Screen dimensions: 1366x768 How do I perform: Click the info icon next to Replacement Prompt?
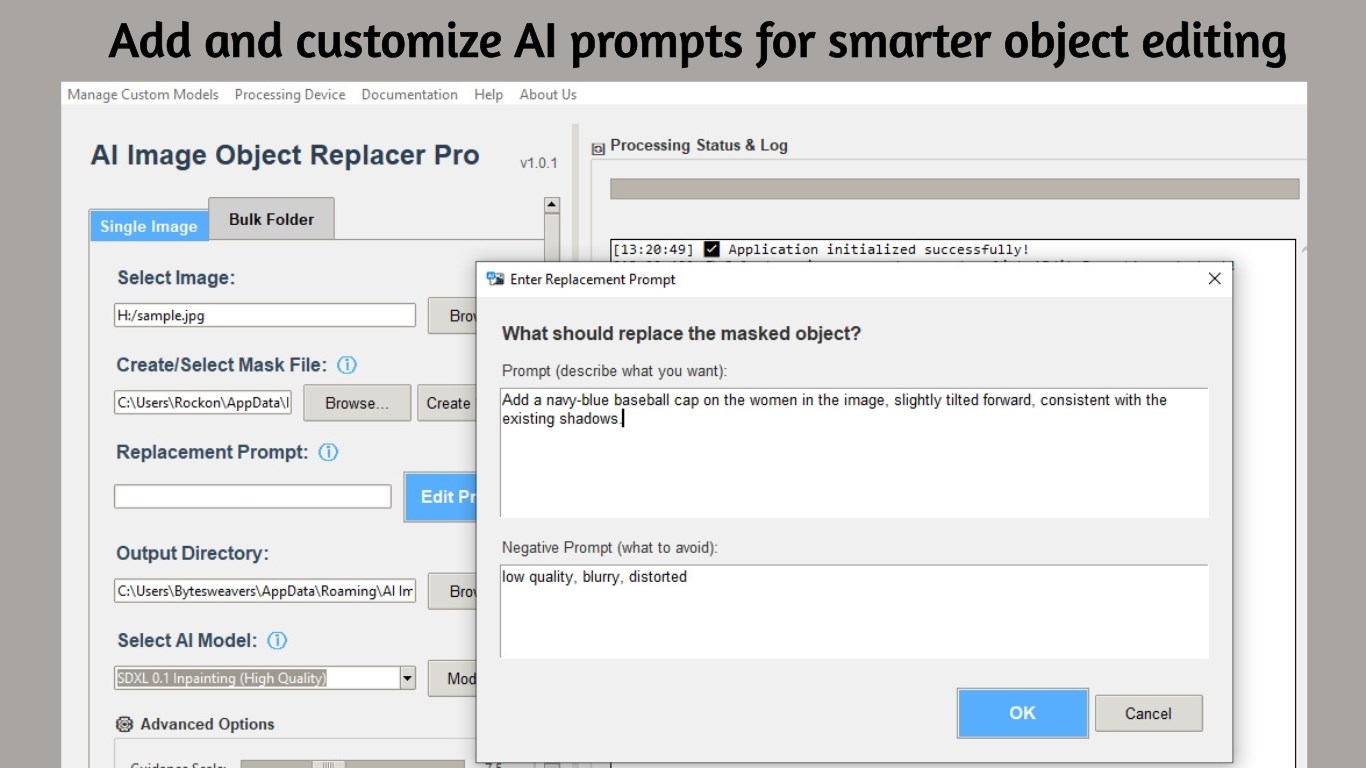click(327, 452)
